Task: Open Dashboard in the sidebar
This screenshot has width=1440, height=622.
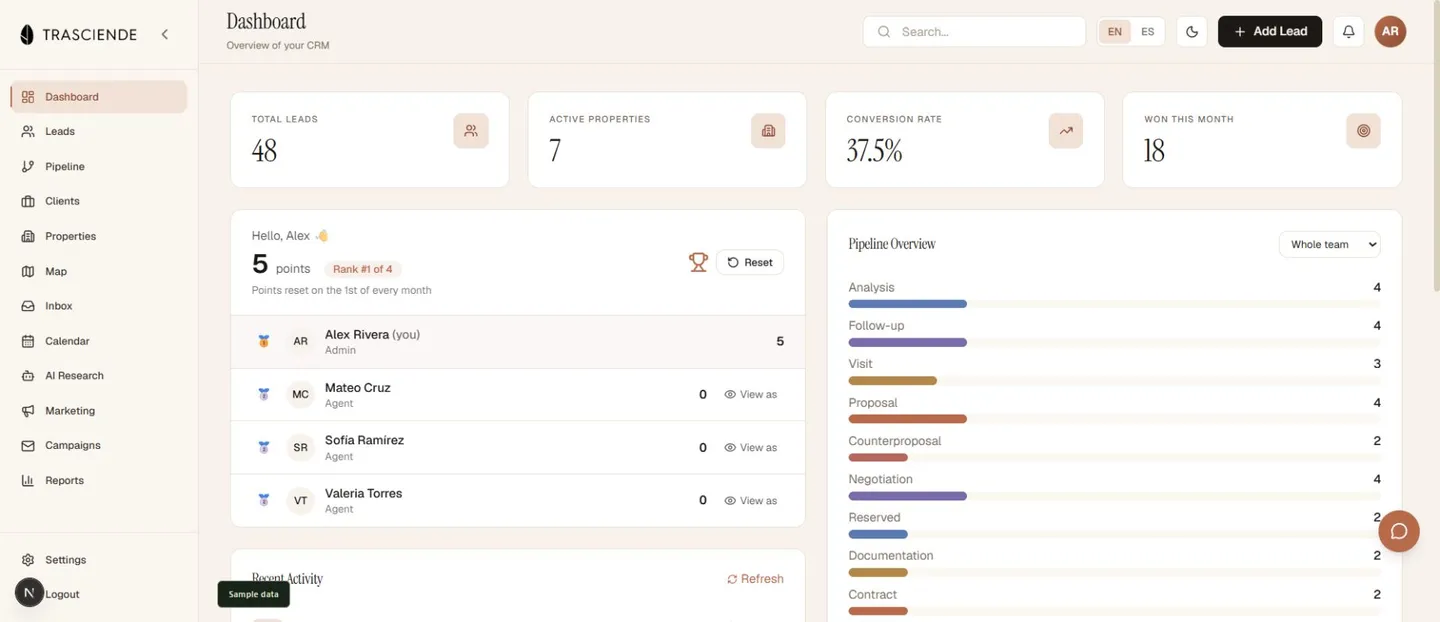Action: coord(99,97)
